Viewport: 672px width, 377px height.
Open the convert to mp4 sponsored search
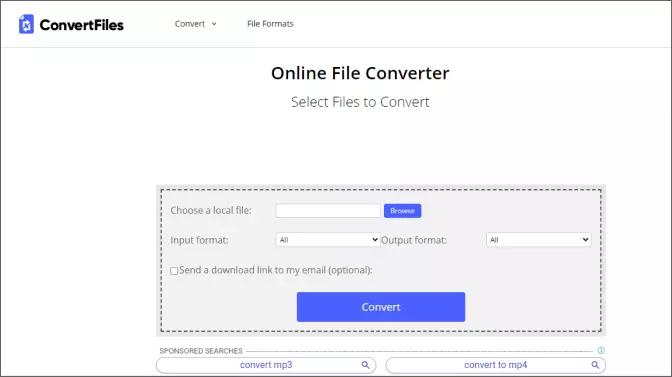coord(495,365)
